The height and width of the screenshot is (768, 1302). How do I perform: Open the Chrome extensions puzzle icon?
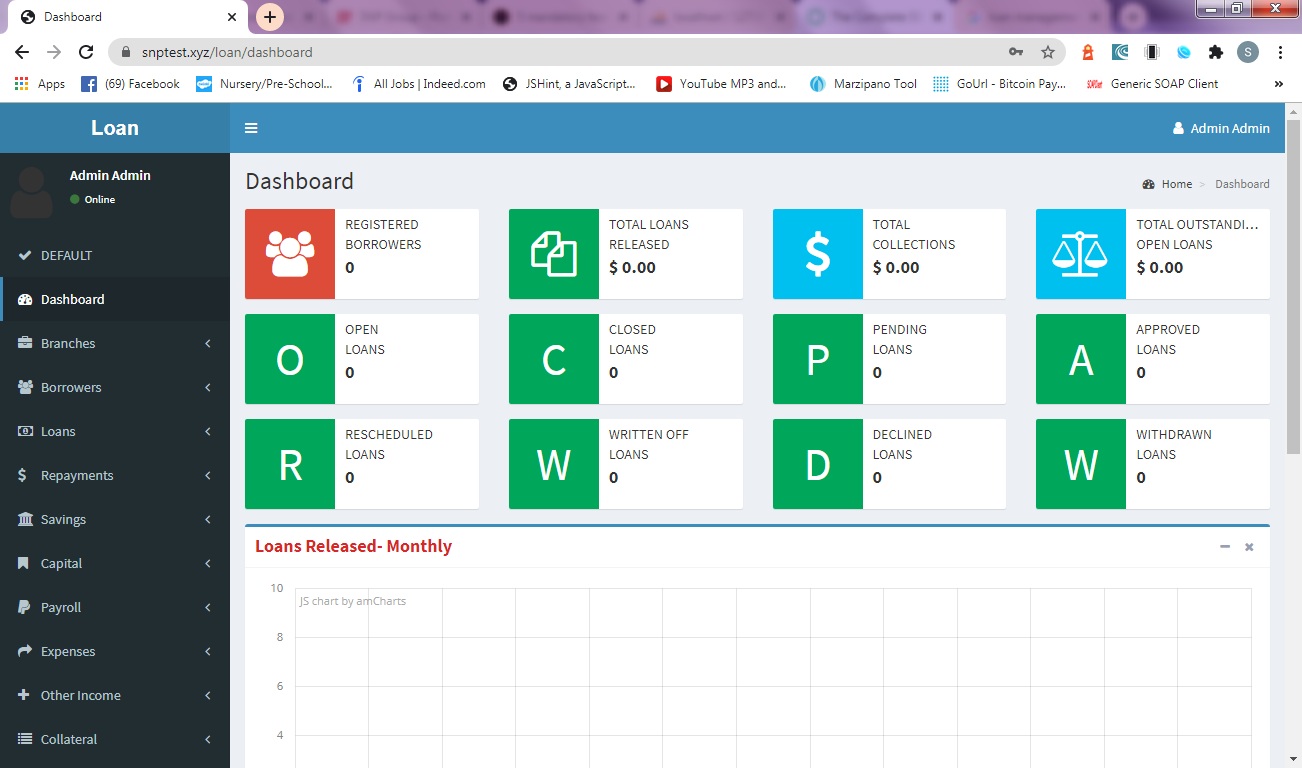pyautogui.click(x=1216, y=52)
